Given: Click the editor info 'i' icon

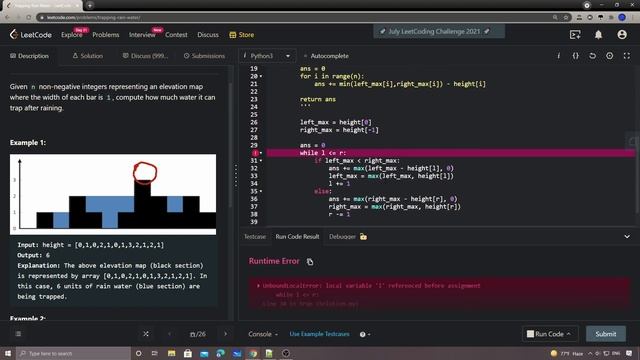Looking at the screenshot, I should click(x=558, y=56).
